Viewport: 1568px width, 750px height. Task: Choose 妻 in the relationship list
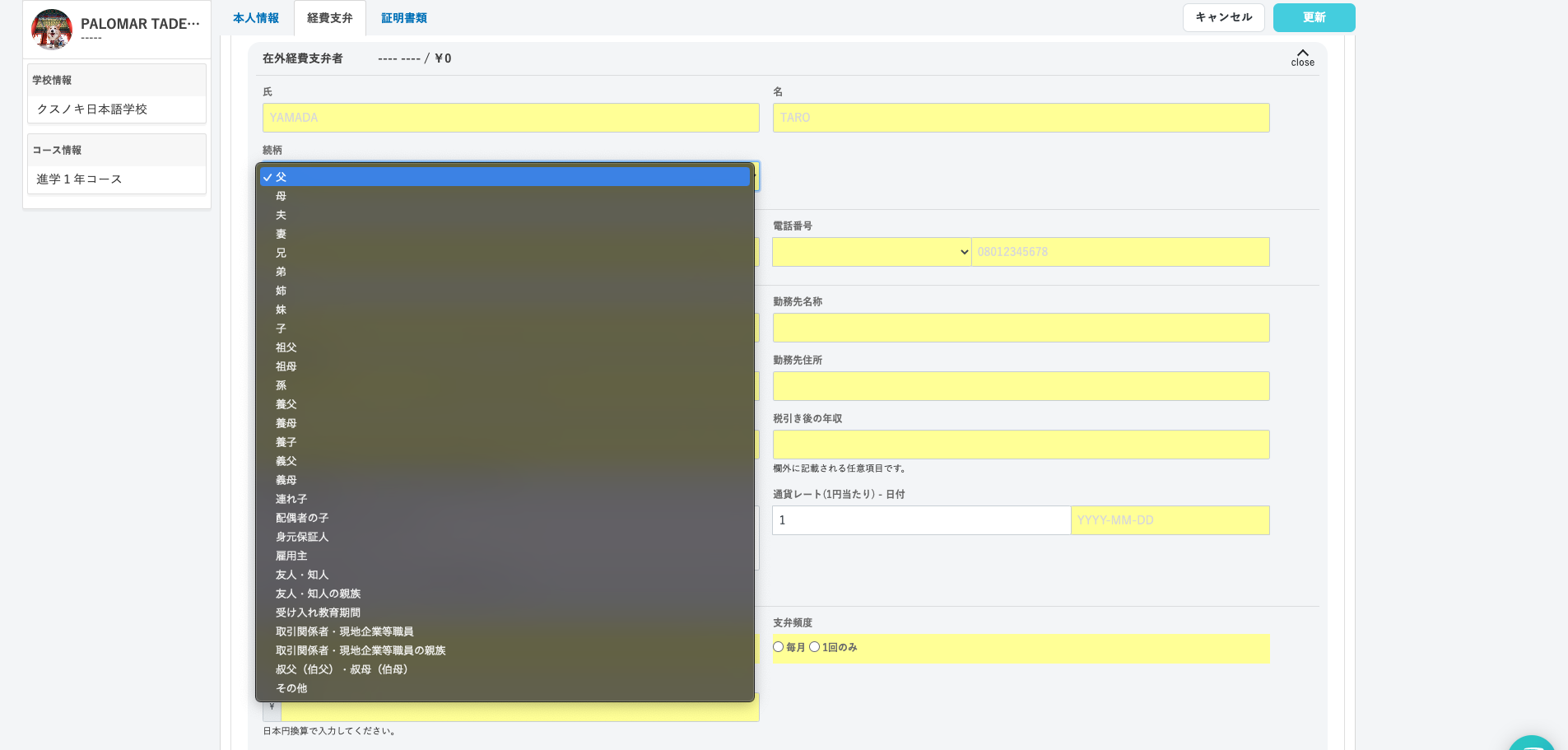[505, 234]
